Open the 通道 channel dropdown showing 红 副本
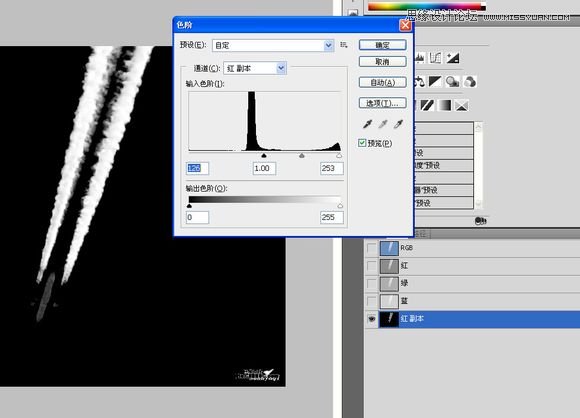The height and width of the screenshot is (418, 580). click(255, 68)
